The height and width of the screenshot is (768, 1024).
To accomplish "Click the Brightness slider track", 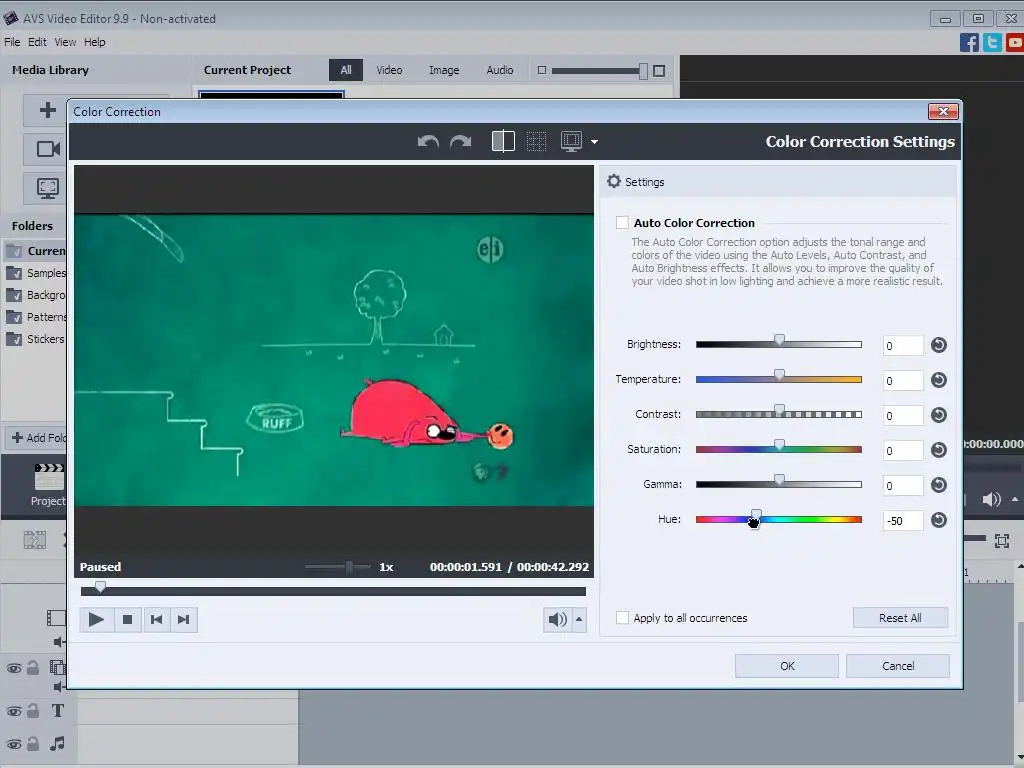I will [x=778, y=344].
